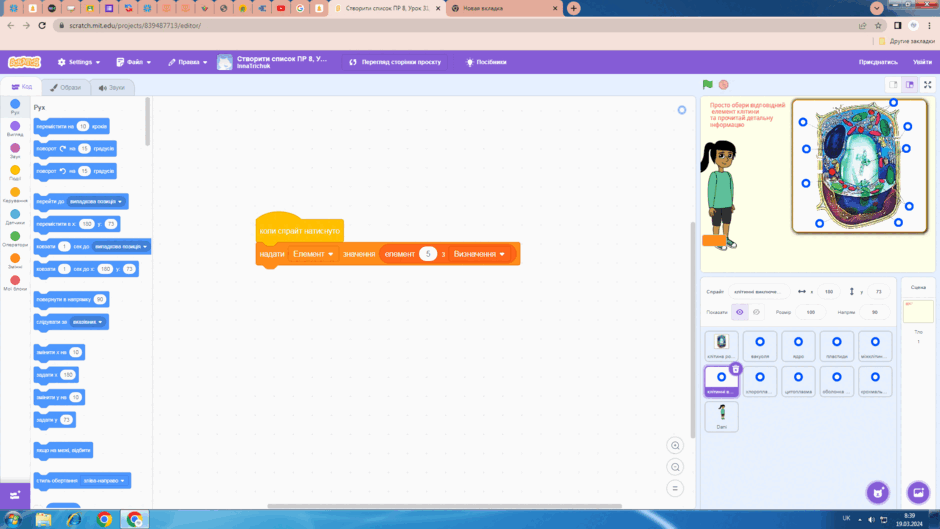Screen dimensions: 940x529
Task: Zoom in the code workspace
Action: [x=675, y=446]
